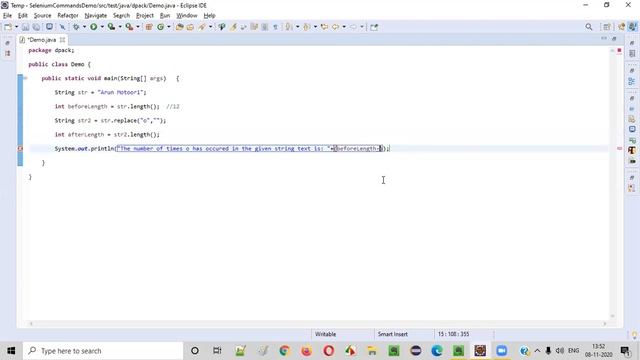Jump to Previous Annotation toolbar icon

pos(307,27)
